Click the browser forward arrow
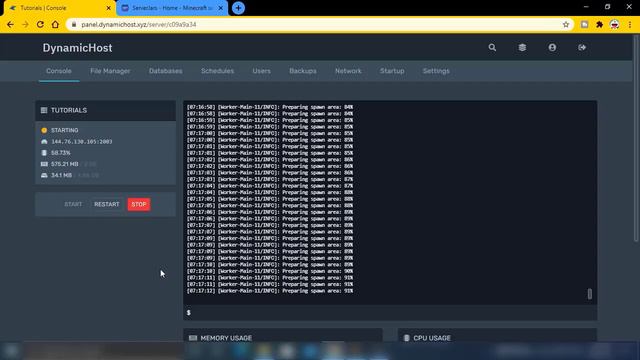640x360 pixels. click(25, 24)
